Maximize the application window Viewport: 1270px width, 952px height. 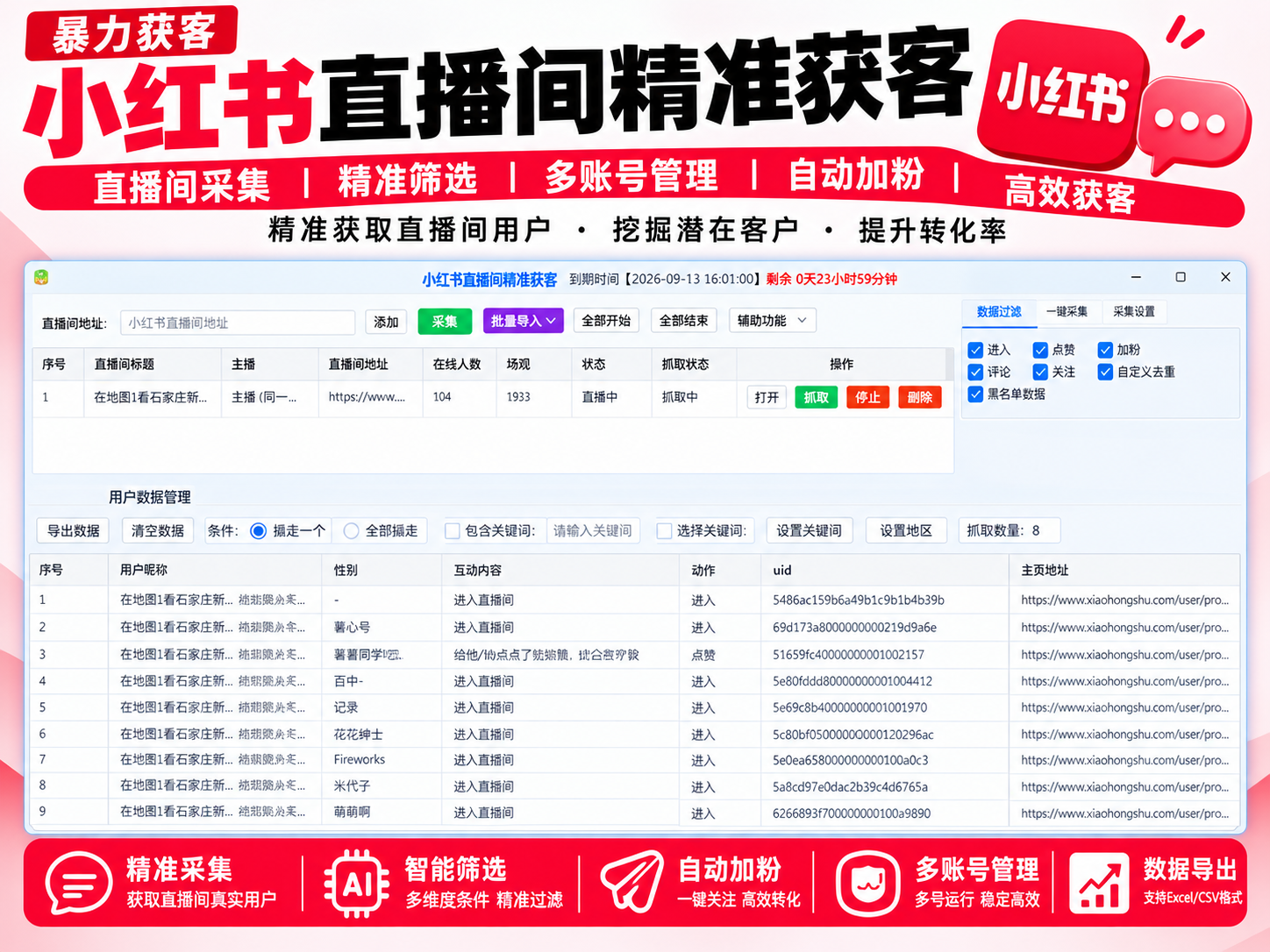1181,277
